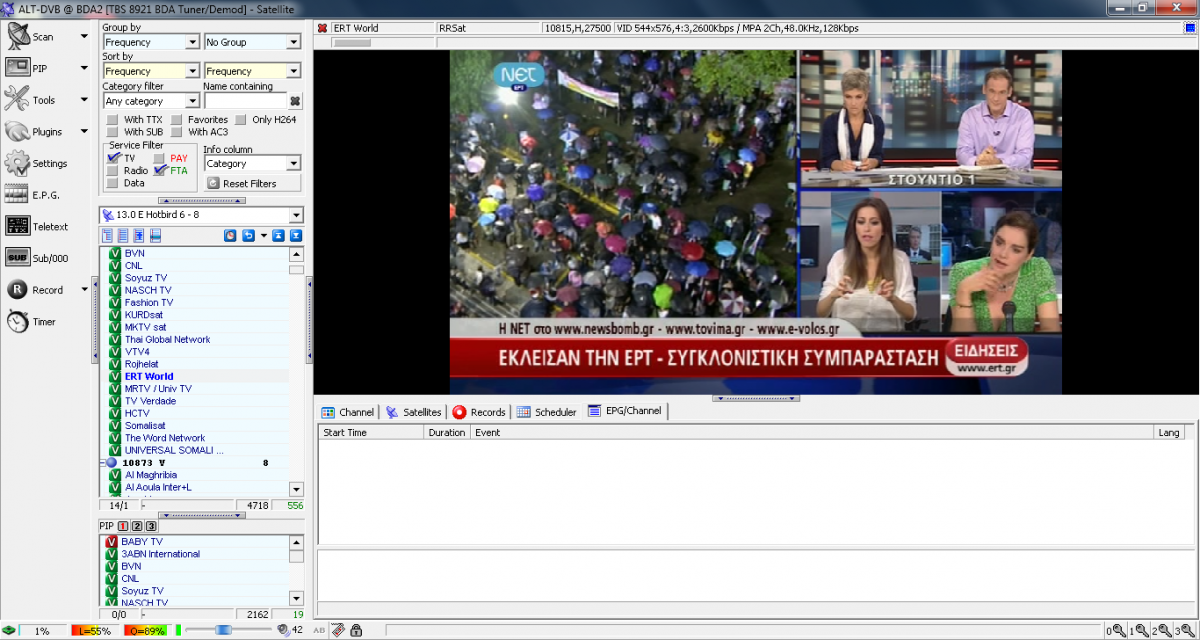Click the Sub/000 subtitles icon
1200x640 pixels.
coord(18,257)
